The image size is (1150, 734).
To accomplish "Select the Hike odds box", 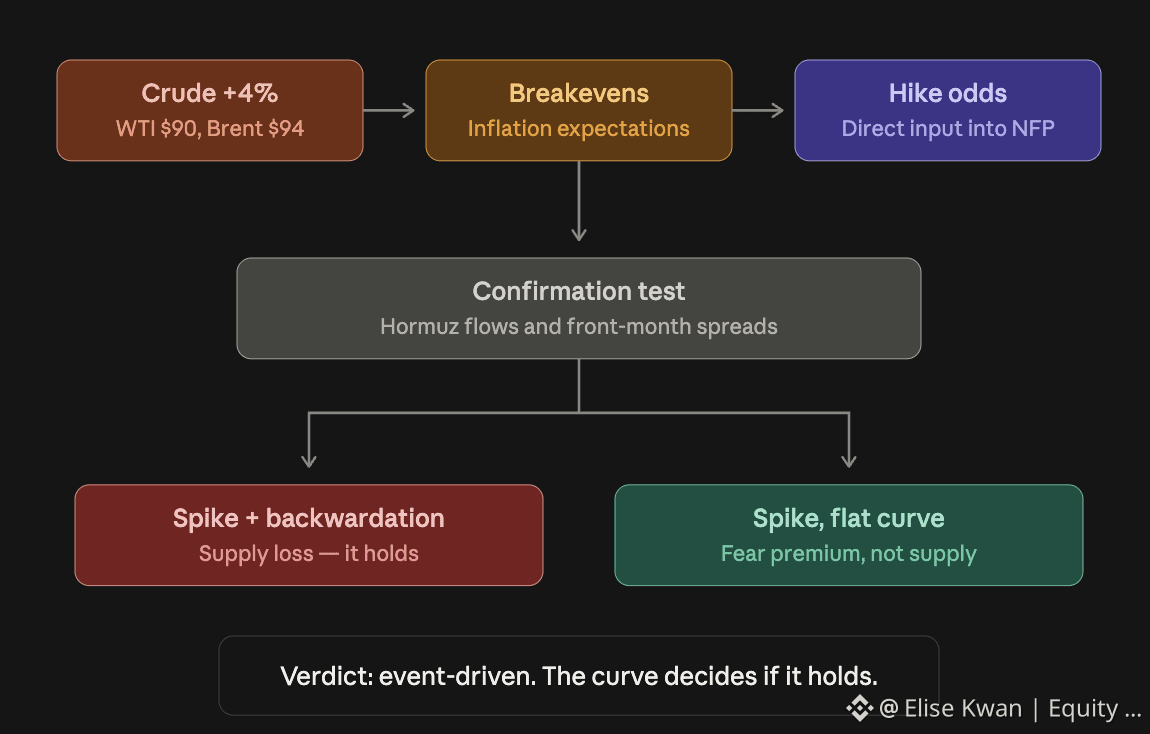I will (x=948, y=111).
